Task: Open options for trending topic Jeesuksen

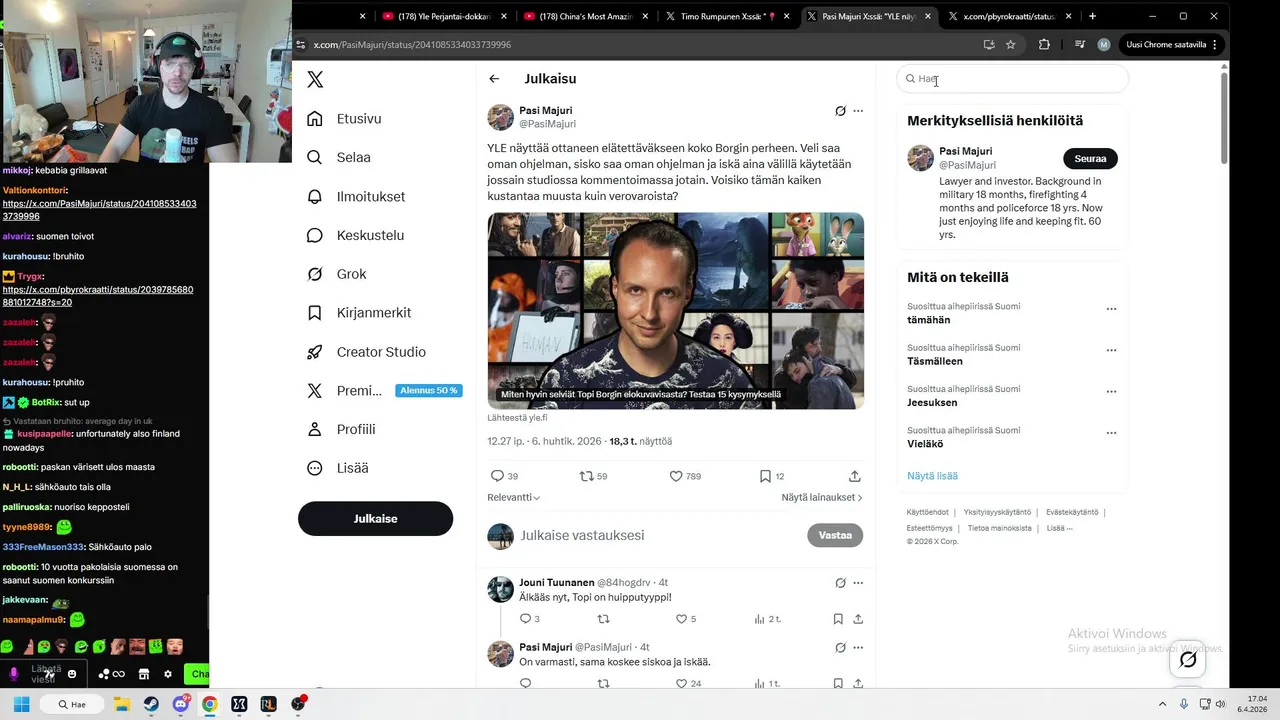Action: pos(1111,392)
